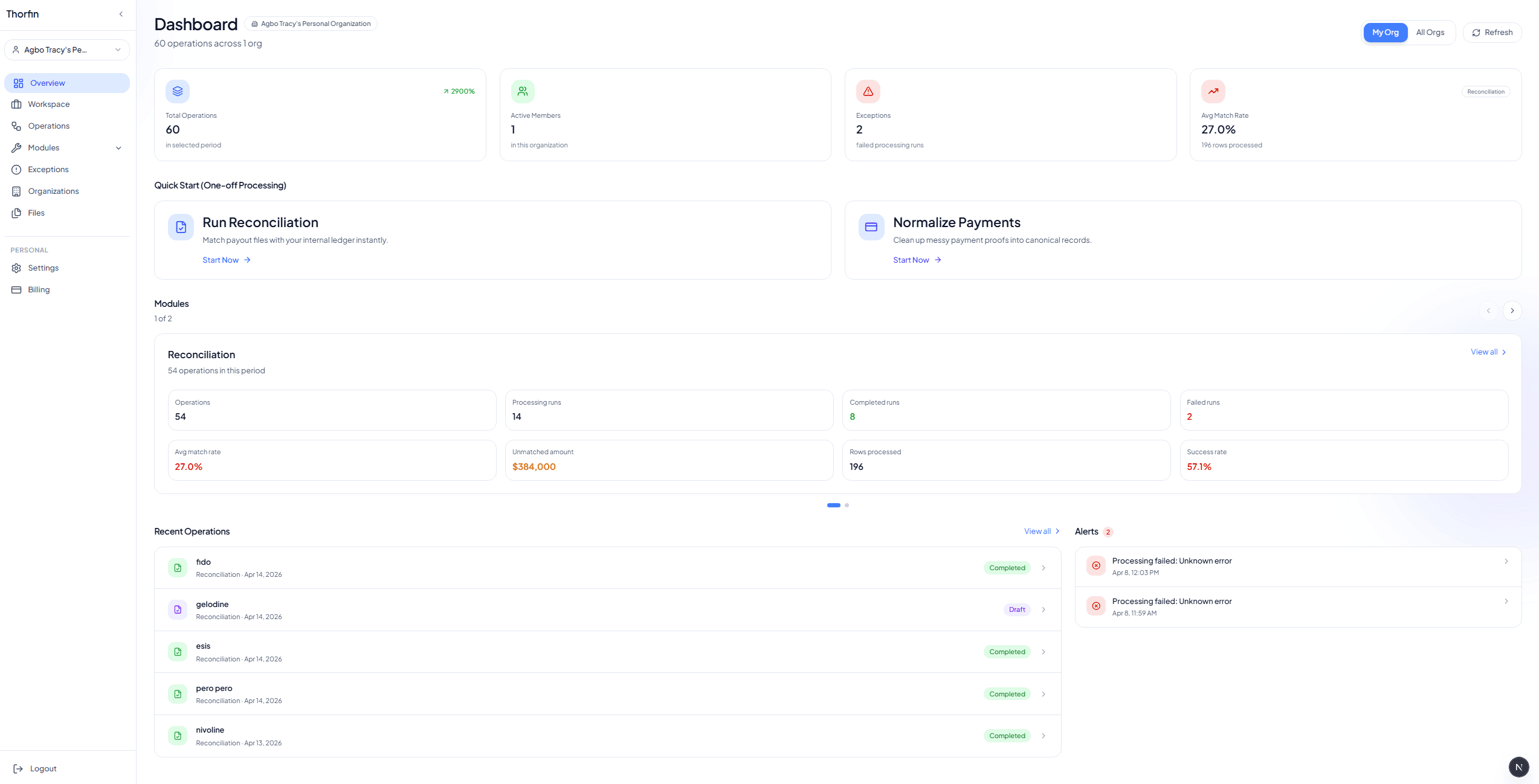This screenshot has width=1539, height=784.
Task: Click the Success rate 57.1% card
Action: [x=1343, y=460]
